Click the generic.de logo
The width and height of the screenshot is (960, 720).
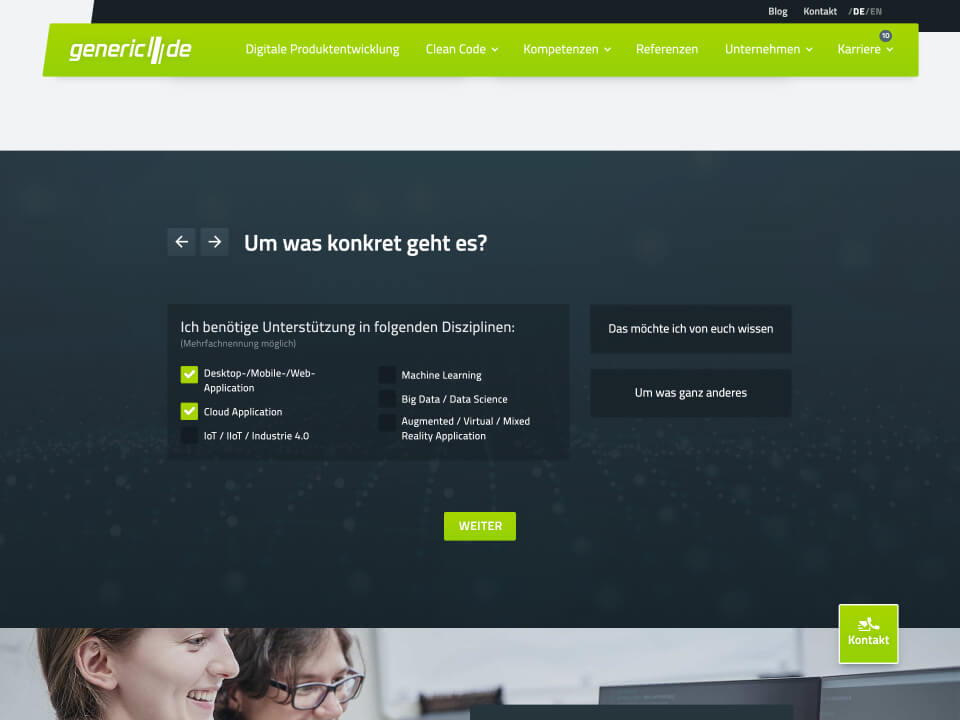coord(130,50)
